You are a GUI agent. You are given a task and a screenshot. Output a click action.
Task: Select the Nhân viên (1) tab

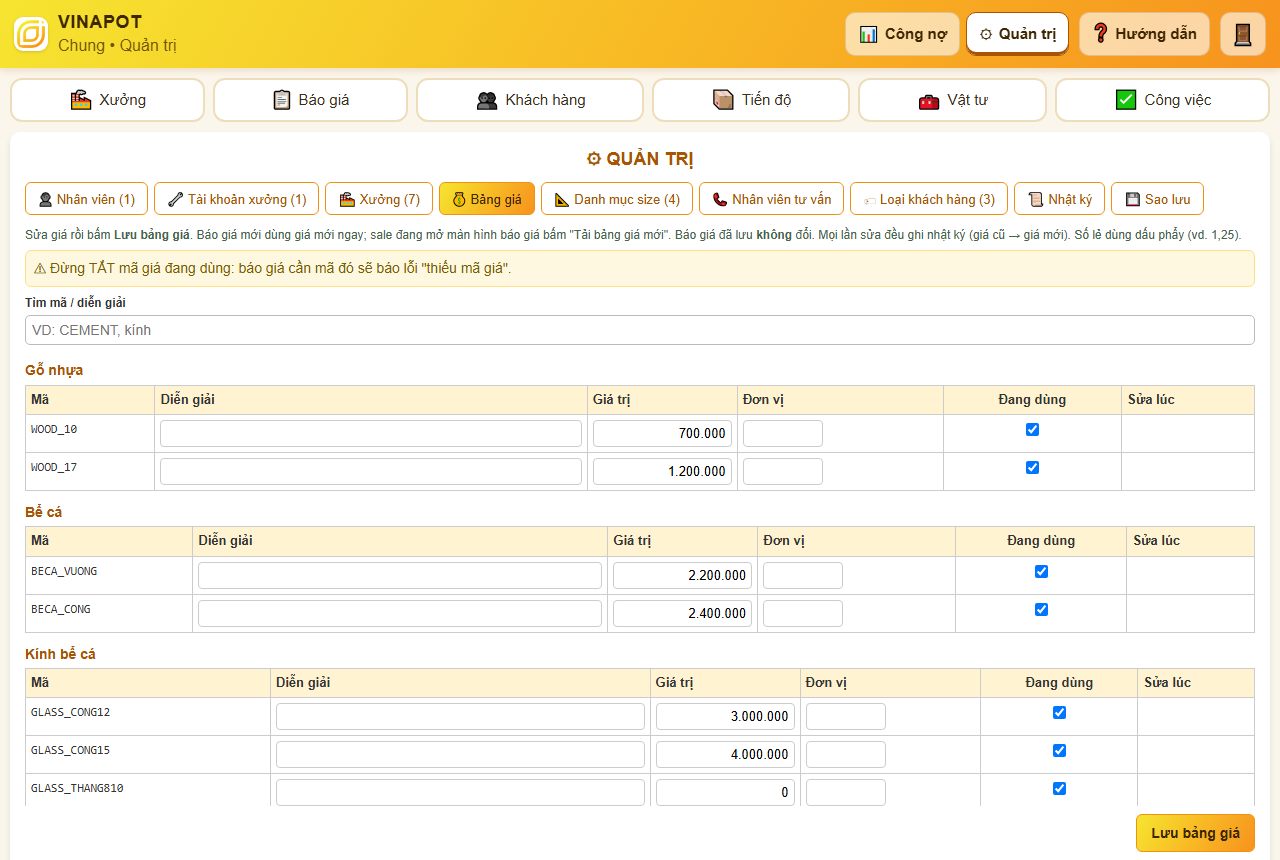(86, 199)
